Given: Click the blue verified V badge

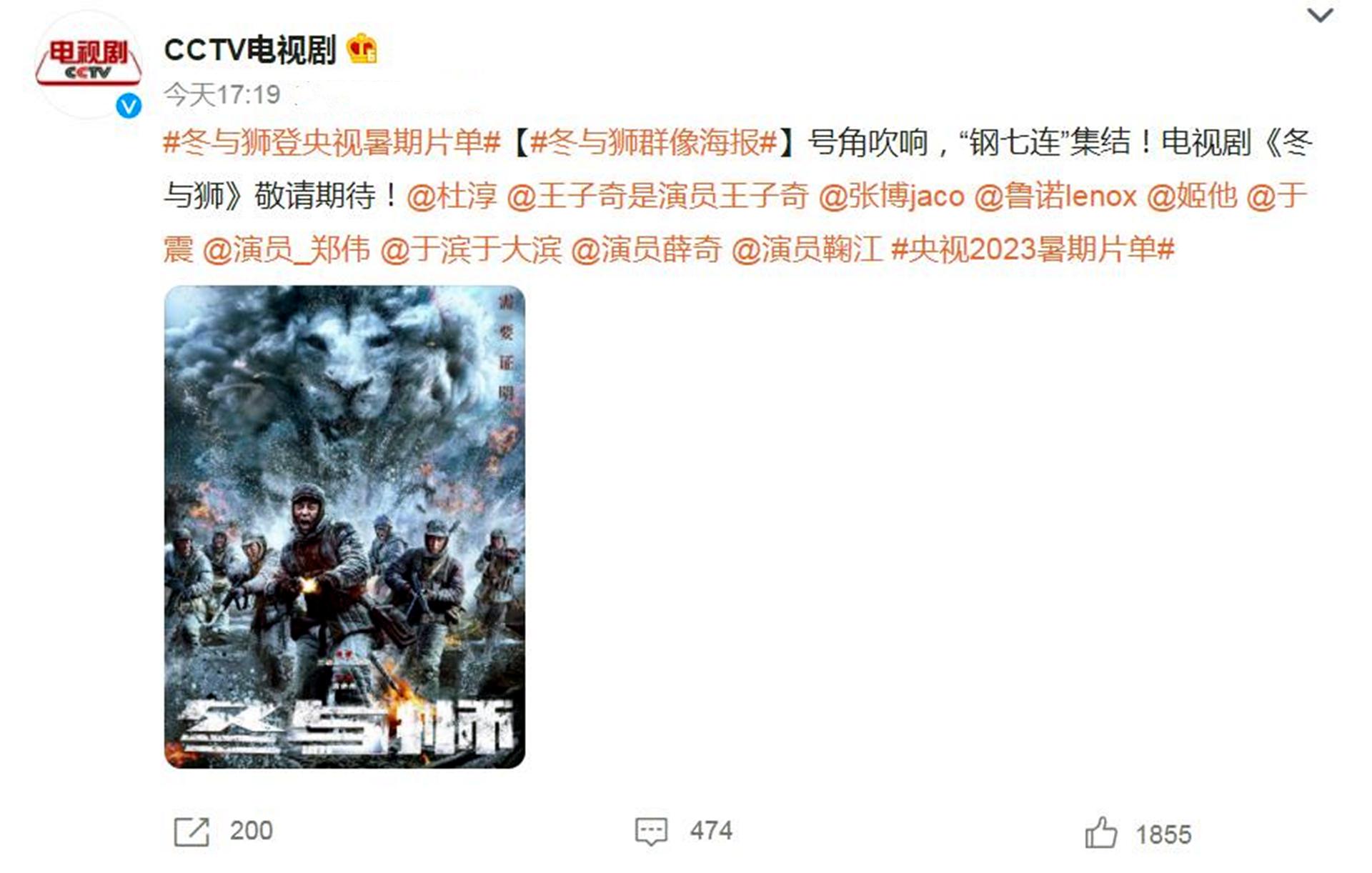Looking at the screenshot, I should click(x=129, y=106).
